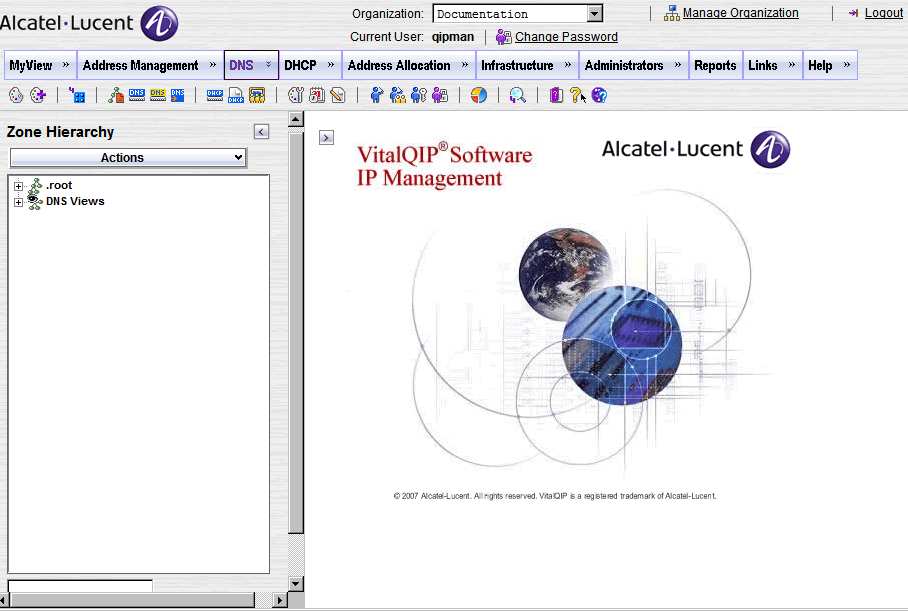Open the Address Allocation menu
908x611 pixels.
click(408, 65)
